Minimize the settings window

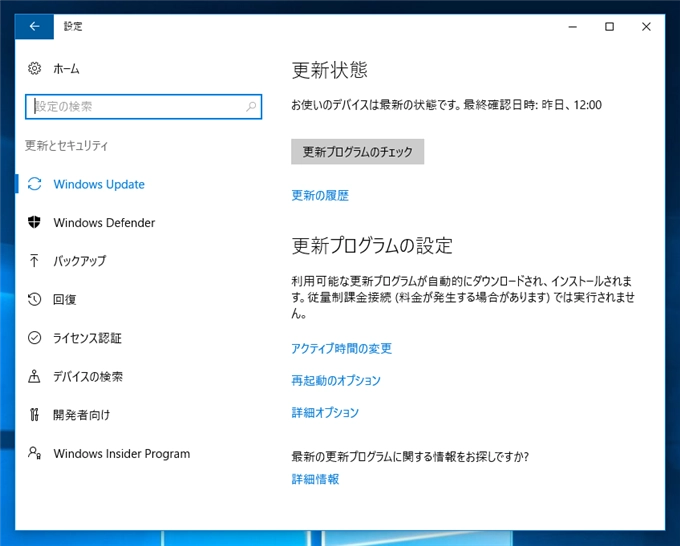pos(572,26)
